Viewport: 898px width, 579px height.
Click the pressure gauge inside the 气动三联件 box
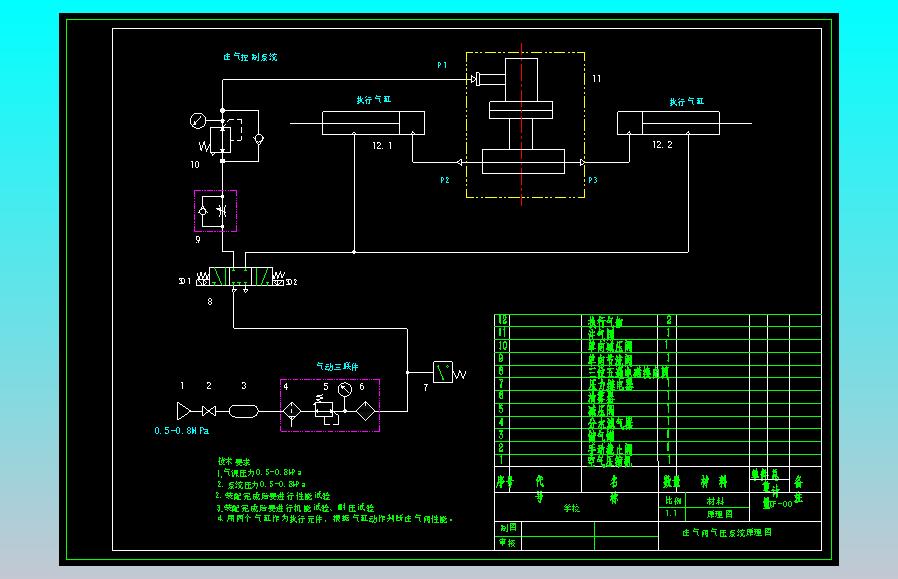[345, 390]
